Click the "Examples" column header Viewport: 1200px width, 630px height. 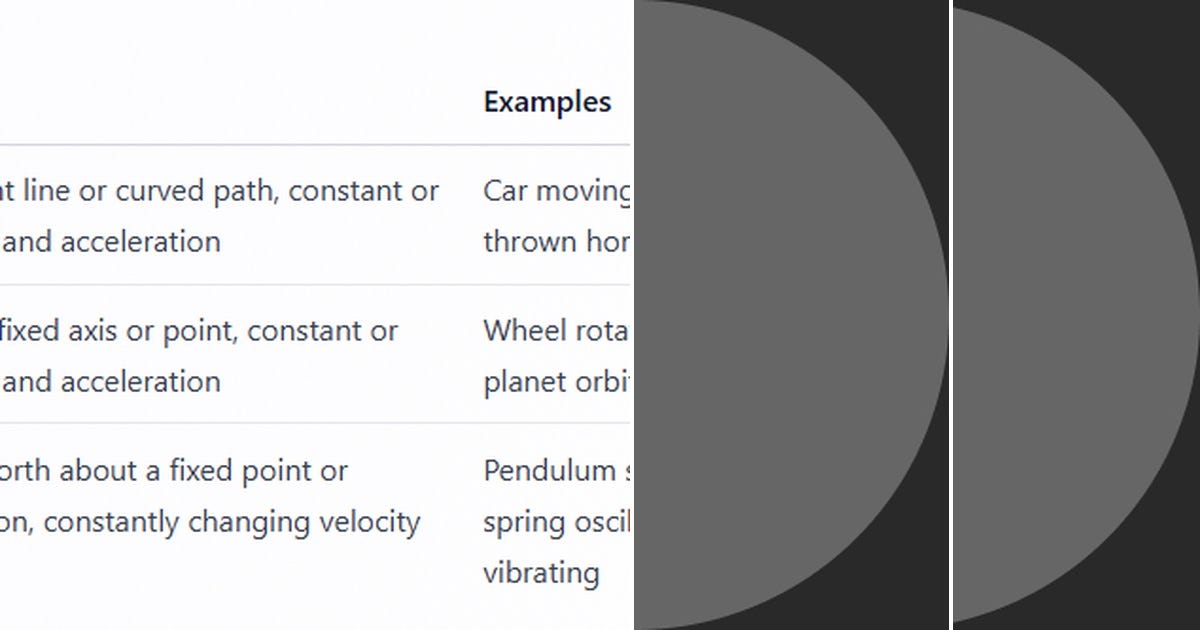click(x=547, y=102)
